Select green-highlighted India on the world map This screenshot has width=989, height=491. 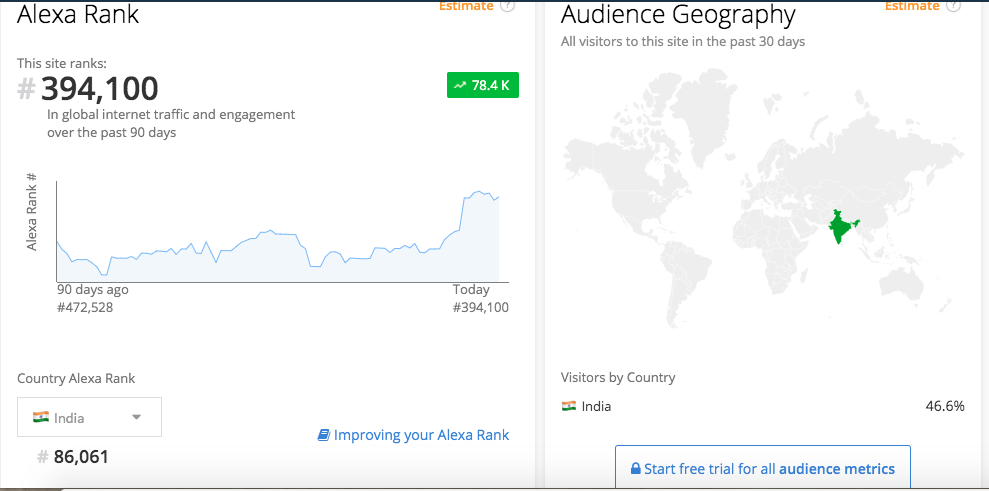point(841,227)
